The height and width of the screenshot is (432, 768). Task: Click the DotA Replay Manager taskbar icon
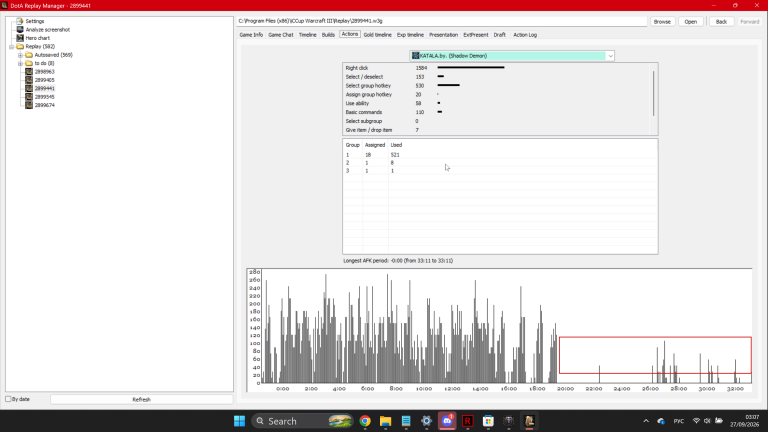[x=529, y=421]
